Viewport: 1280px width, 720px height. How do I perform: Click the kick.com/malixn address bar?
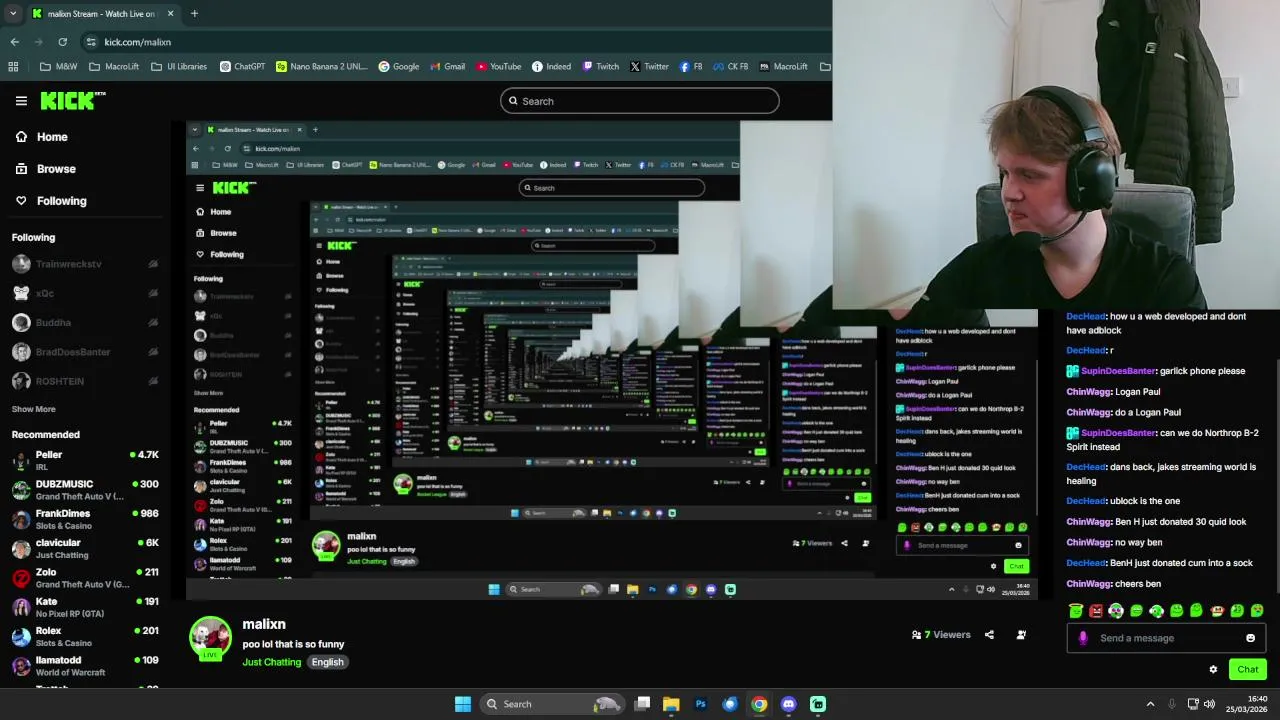pyautogui.click(x=138, y=42)
